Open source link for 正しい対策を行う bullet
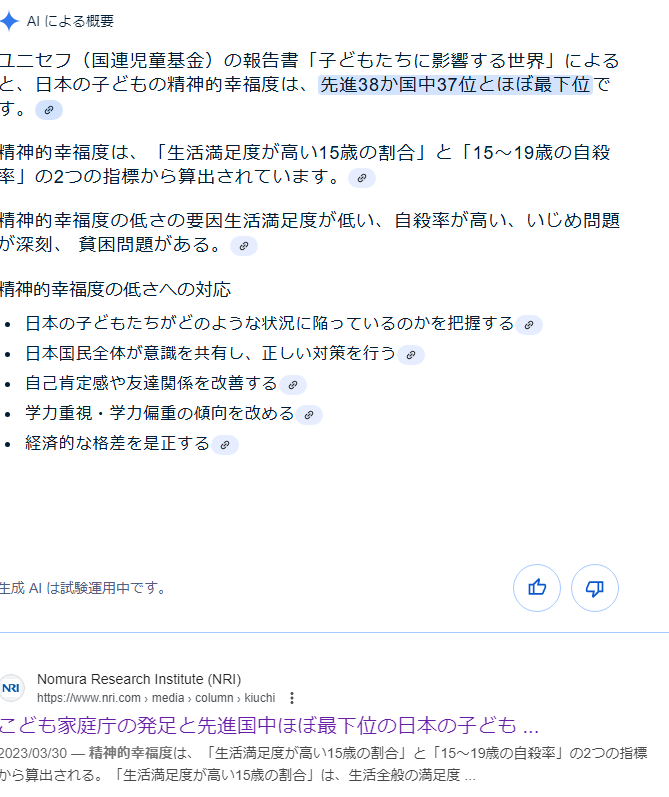 [x=411, y=355]
